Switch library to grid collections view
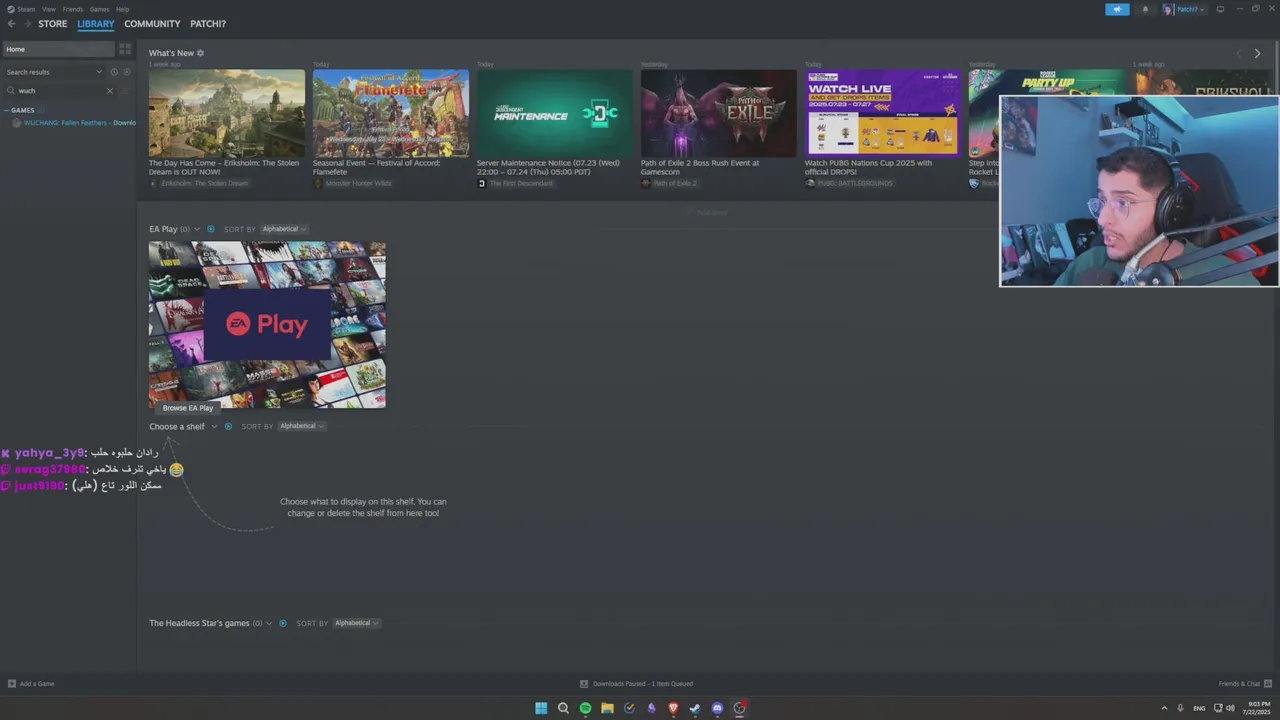Screen dimensions: 1280x720 point(125,49)
